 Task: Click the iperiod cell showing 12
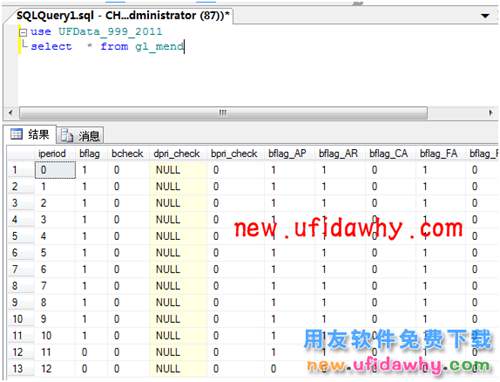[55, 369]
